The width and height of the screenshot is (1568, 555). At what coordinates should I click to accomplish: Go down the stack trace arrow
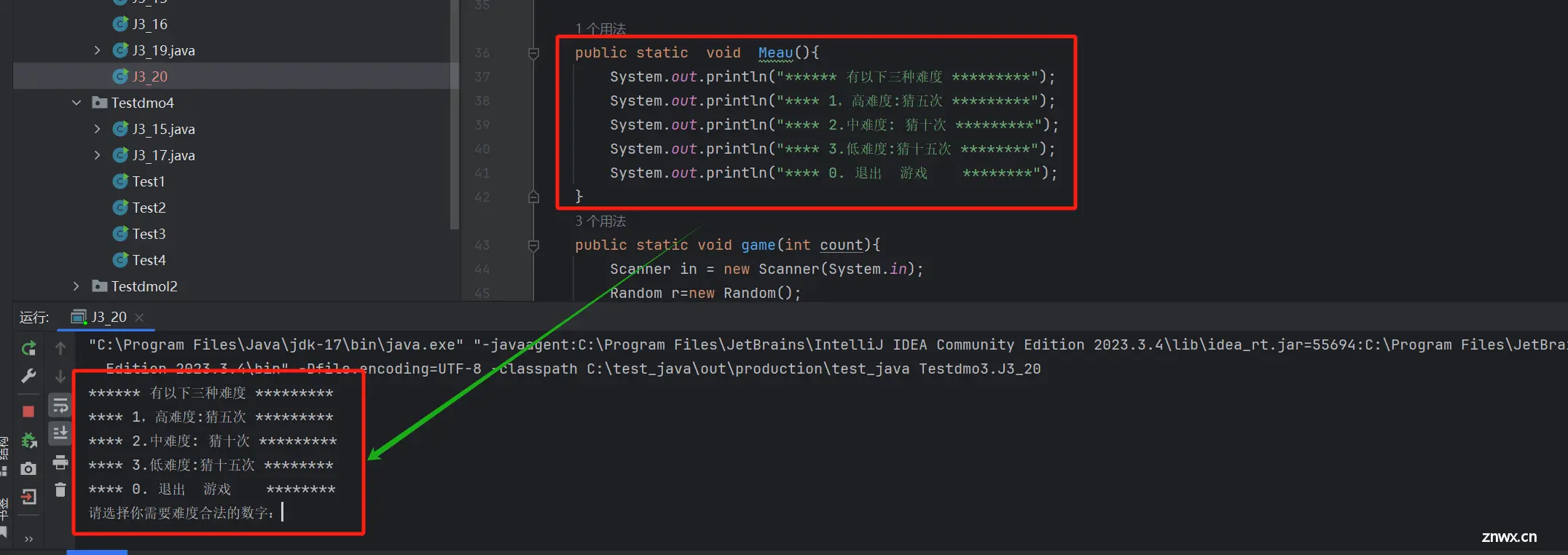60,376
